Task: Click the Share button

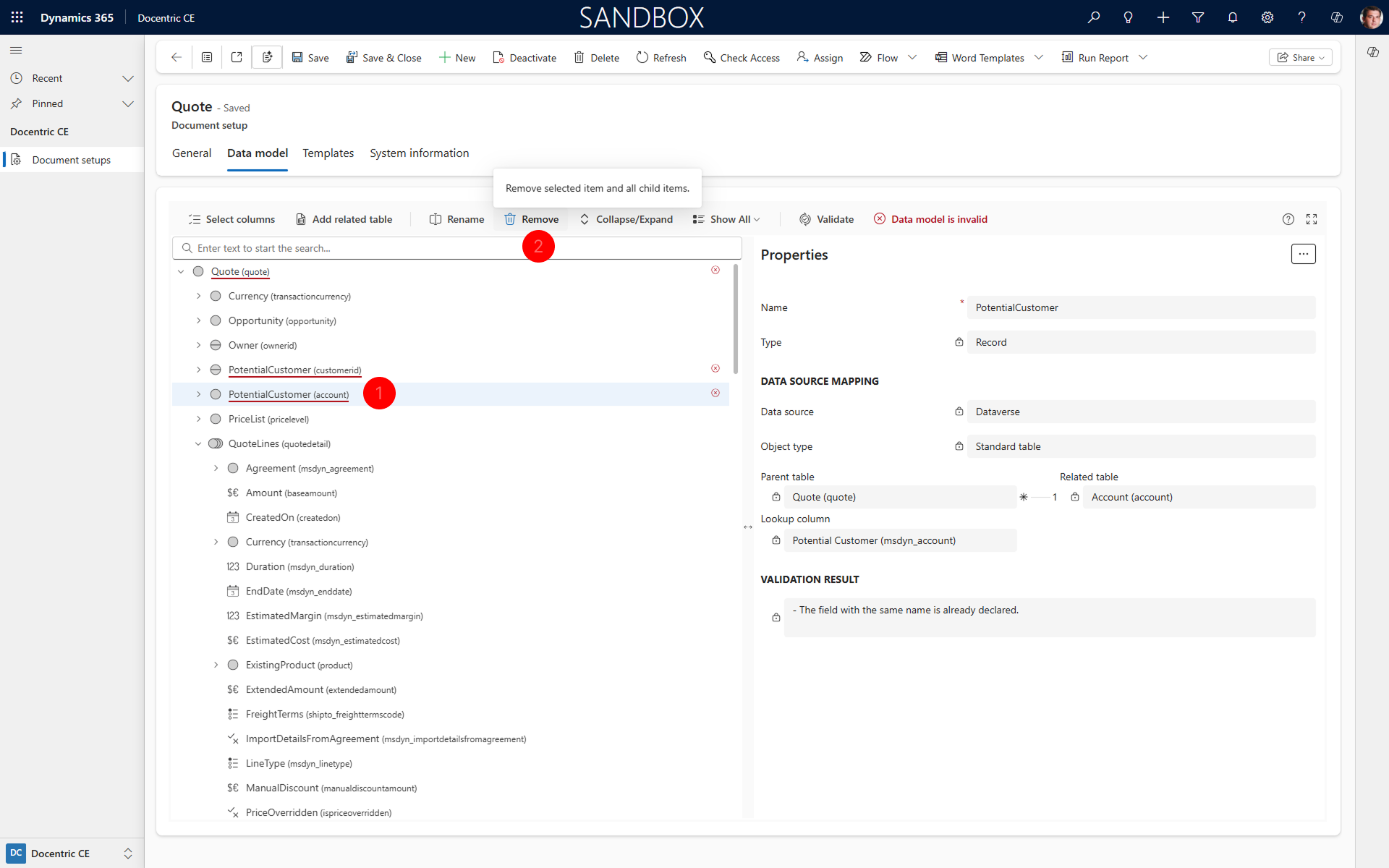Action: (x=1300, y=57)
